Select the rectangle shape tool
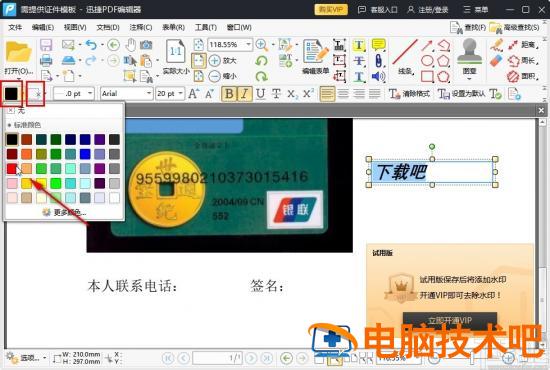 [x=427, y=76]
